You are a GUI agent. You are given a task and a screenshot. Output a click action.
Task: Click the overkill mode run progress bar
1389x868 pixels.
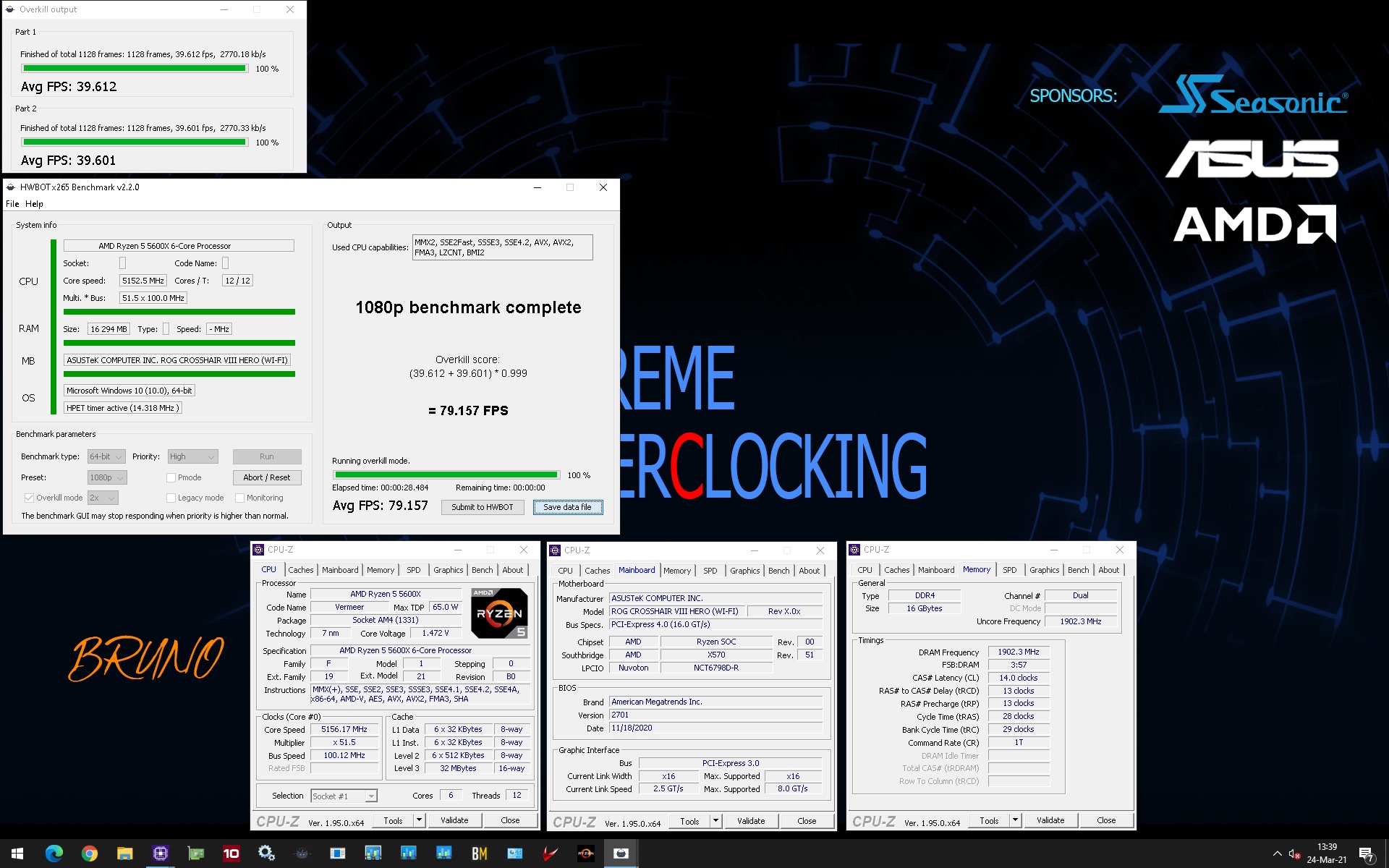446,475
